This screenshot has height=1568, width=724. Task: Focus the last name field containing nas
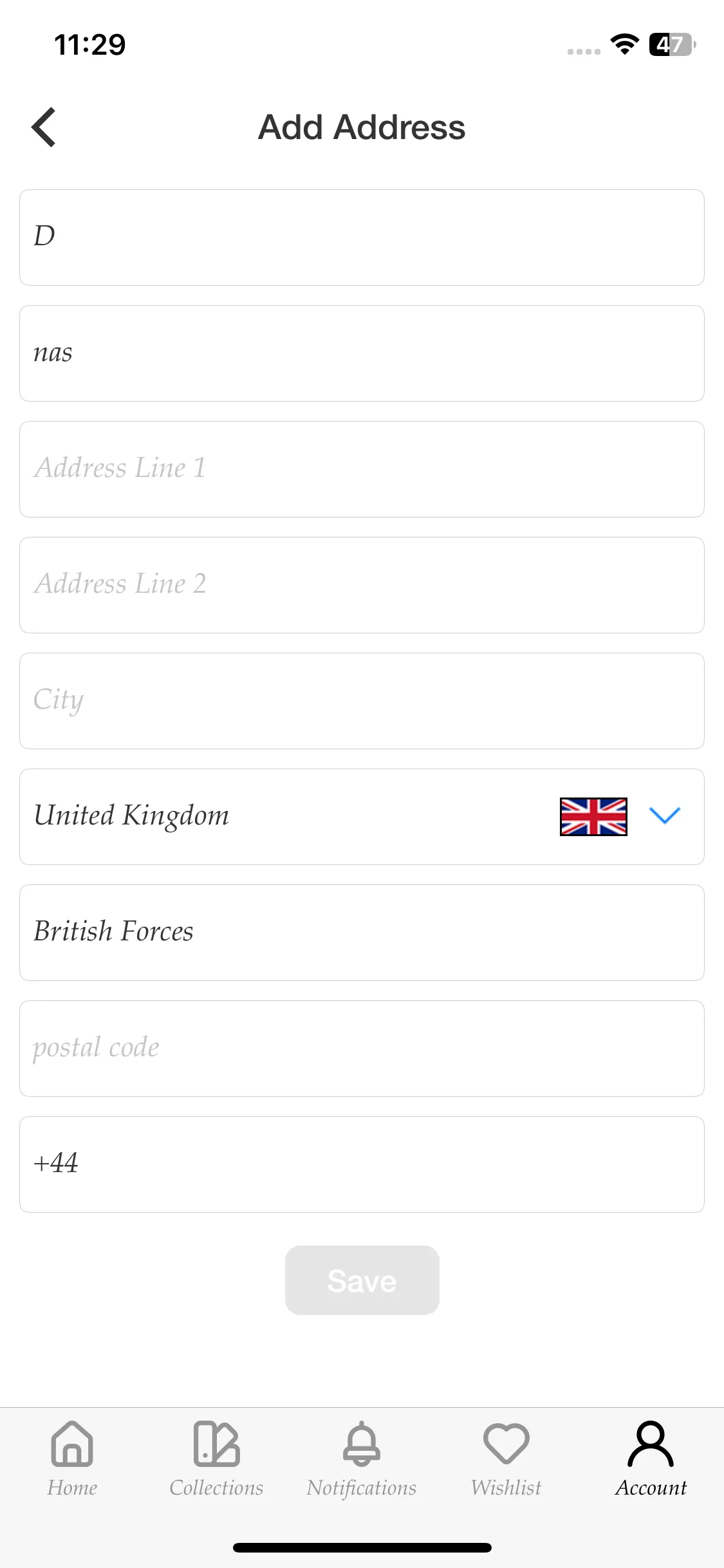click(x=362, y=353)
